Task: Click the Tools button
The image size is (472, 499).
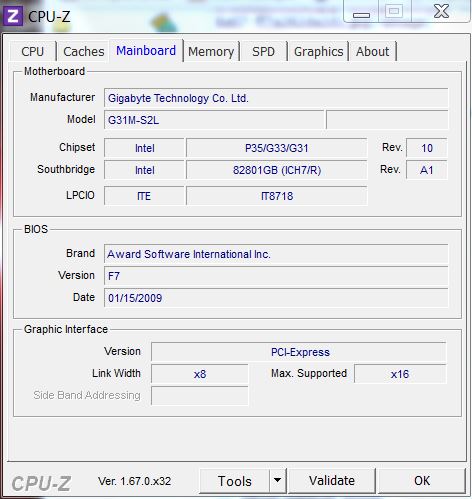Action: (234, 481)
